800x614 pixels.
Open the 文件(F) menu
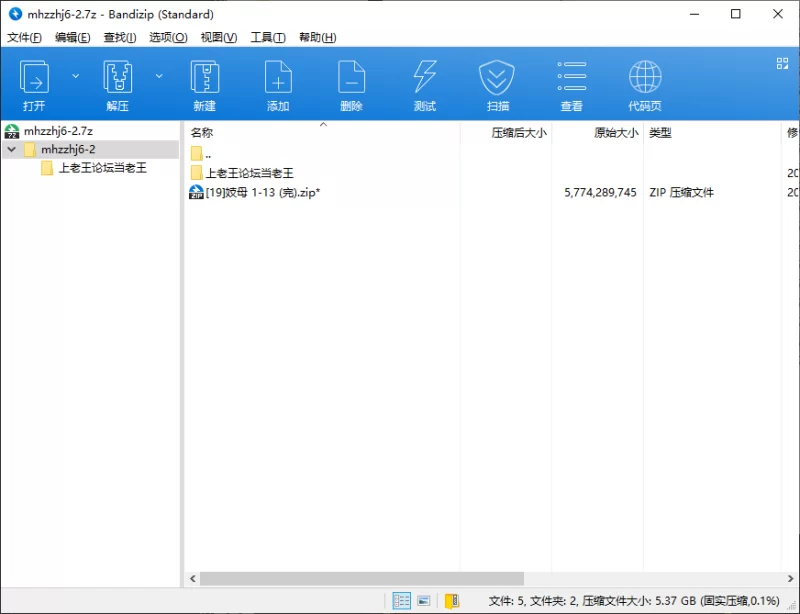pos(24,37)
